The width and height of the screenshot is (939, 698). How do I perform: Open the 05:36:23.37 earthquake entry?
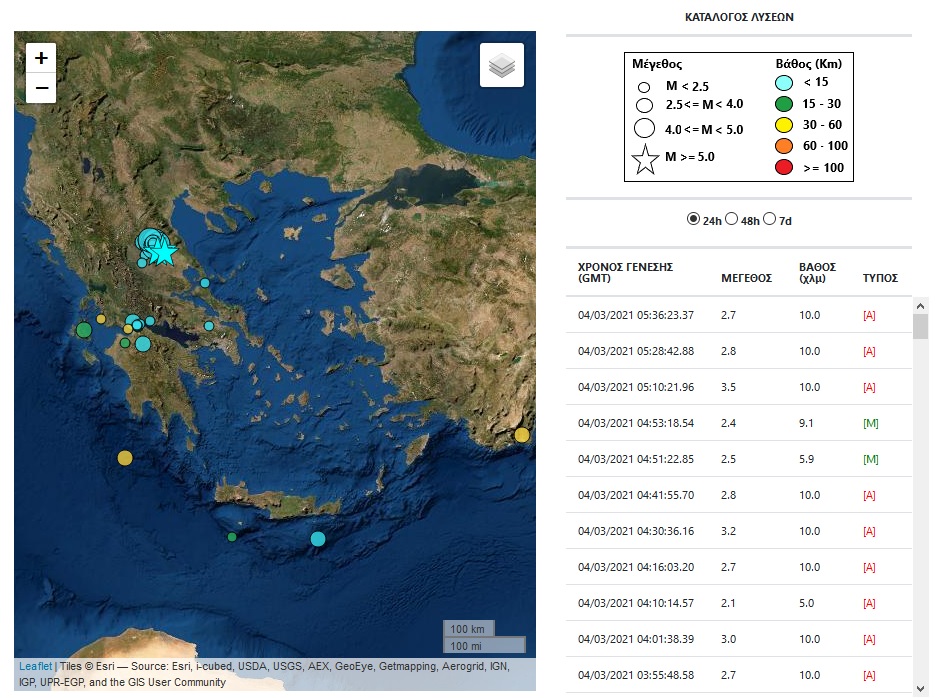coord(635,315)
